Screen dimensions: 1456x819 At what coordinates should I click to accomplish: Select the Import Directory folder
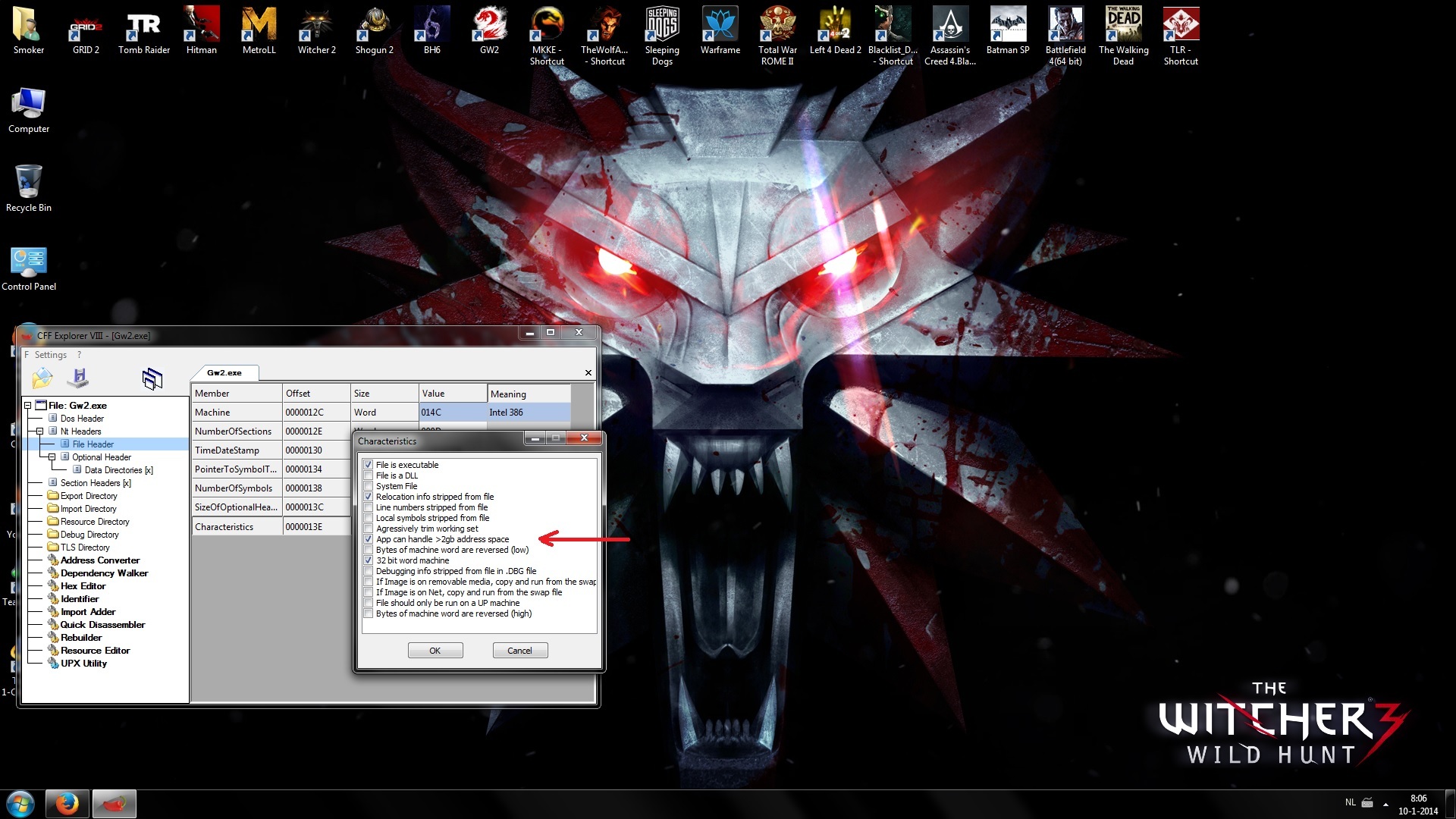pos(89,509)
